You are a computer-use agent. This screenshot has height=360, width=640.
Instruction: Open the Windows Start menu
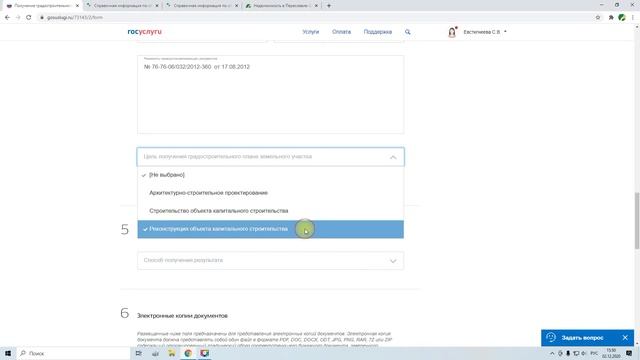(x=8, y=353)
